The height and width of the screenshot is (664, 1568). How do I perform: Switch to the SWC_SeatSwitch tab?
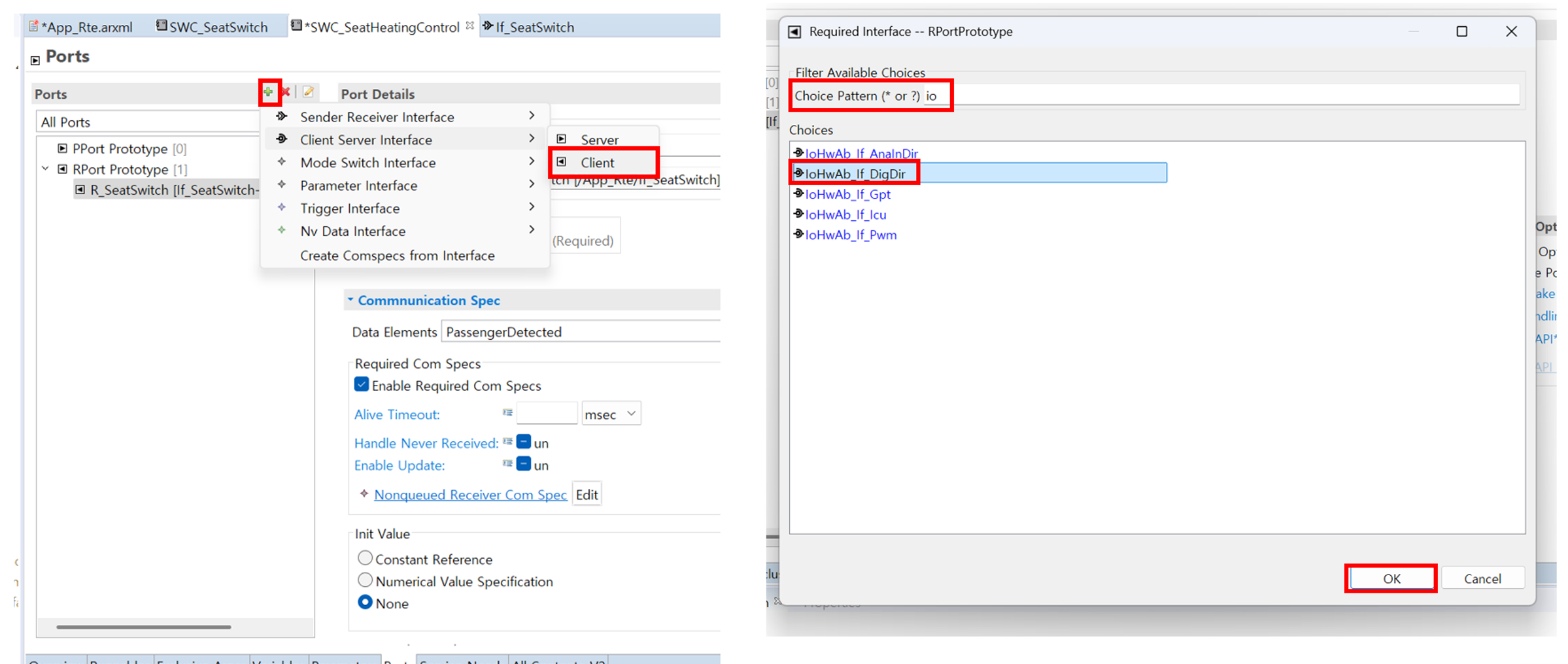pos(212,27)
